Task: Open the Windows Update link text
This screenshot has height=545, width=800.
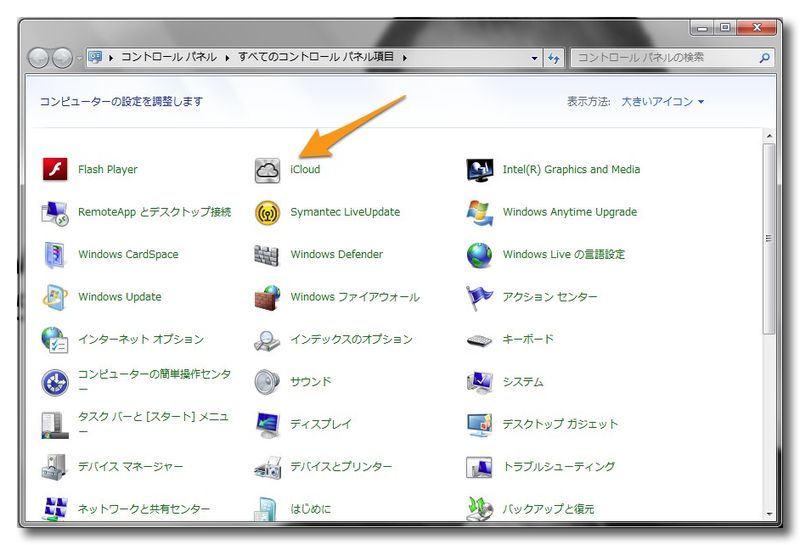Action: pyautogui.click(x=119, y=297)
